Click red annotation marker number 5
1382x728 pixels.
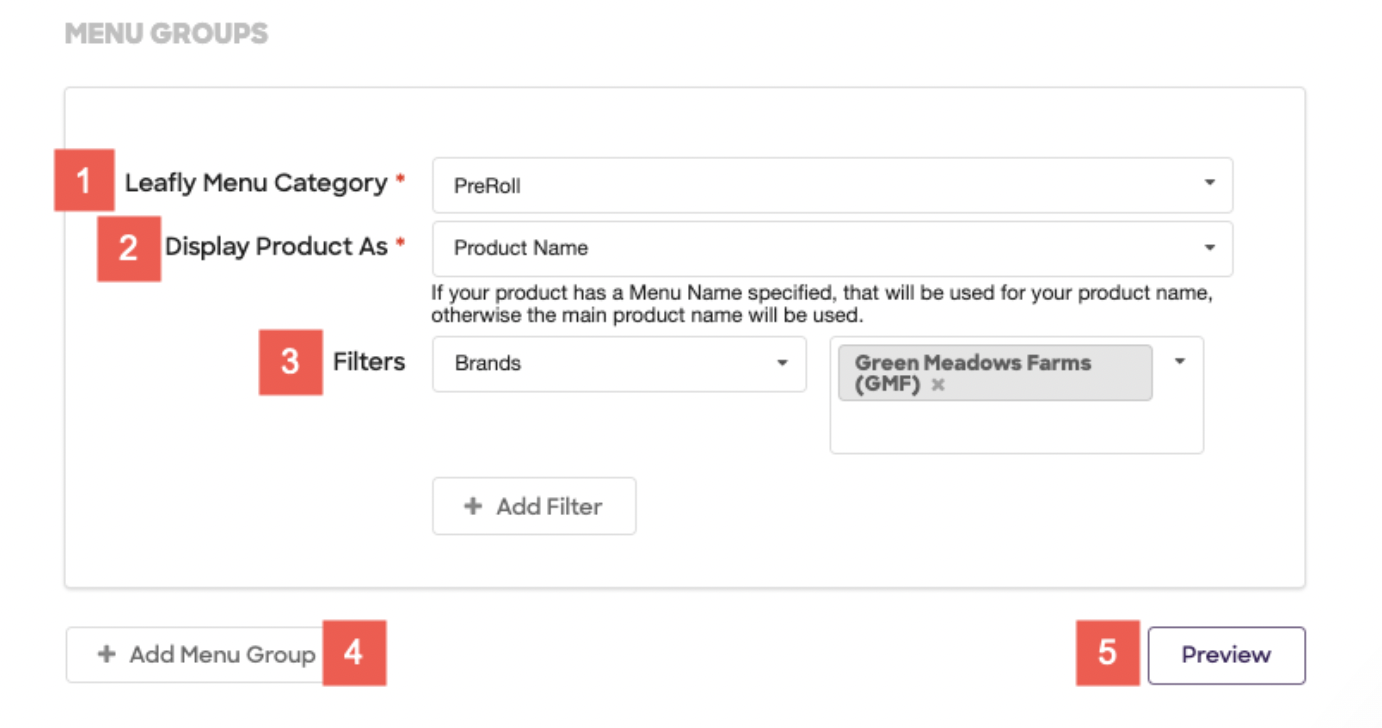1107,653
